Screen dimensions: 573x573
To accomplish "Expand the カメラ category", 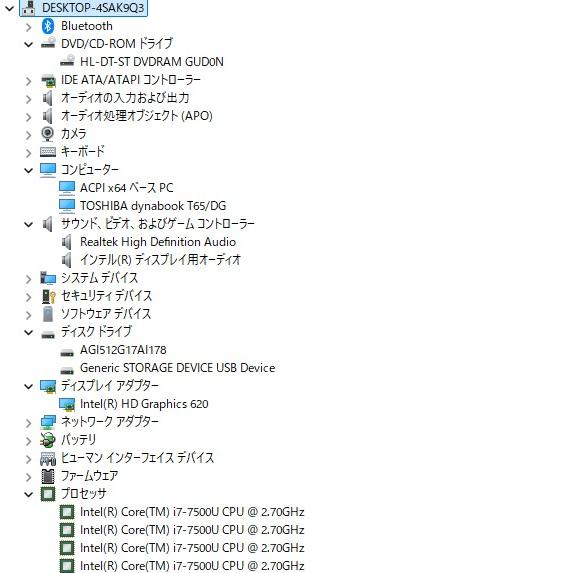I will pos(29,135).
